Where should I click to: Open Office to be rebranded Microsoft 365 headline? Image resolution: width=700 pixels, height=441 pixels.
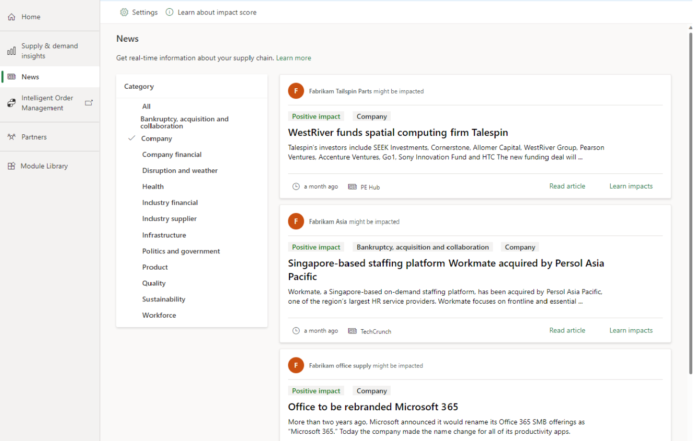tap(373, 407)
